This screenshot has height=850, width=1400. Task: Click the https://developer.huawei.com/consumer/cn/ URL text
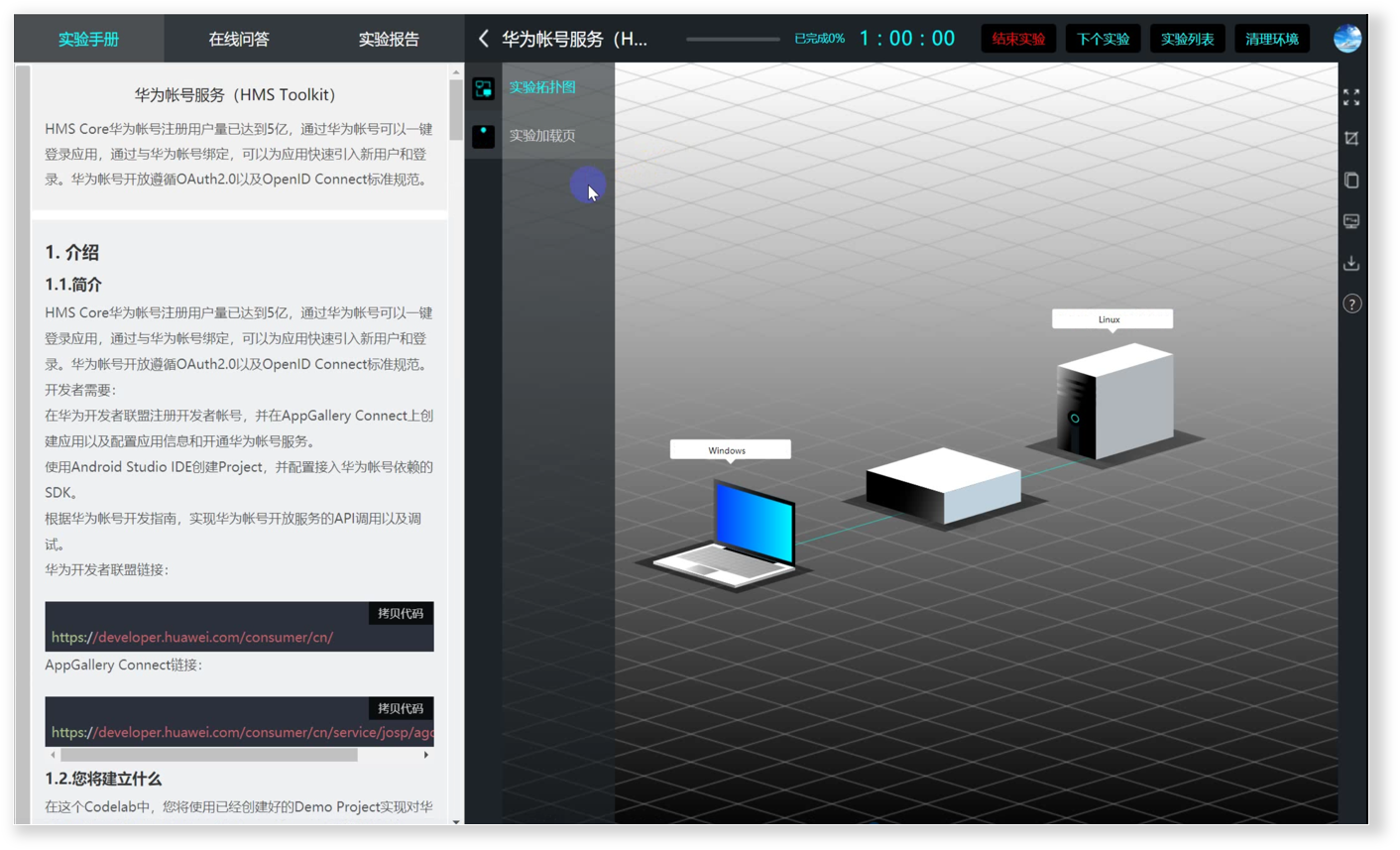[192, 637]
